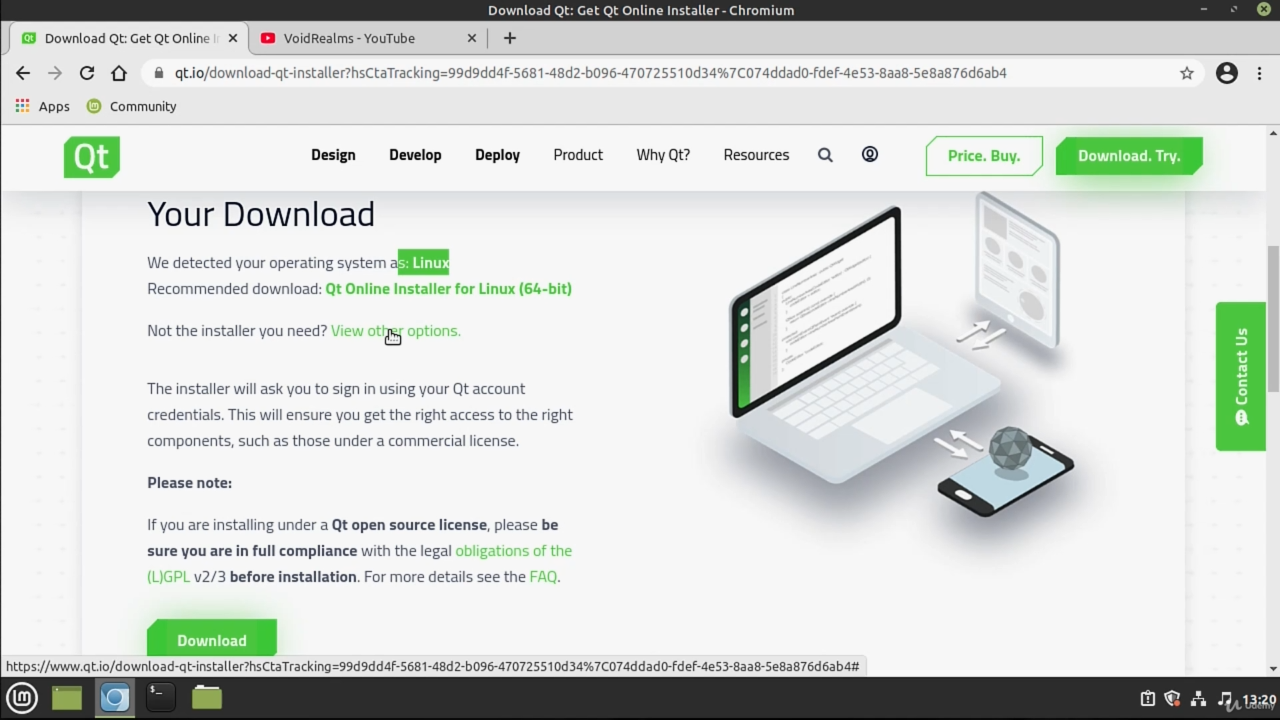Click the Price. Buy. button
This screenshot has height=720, width=1280.
coord(984,156)
